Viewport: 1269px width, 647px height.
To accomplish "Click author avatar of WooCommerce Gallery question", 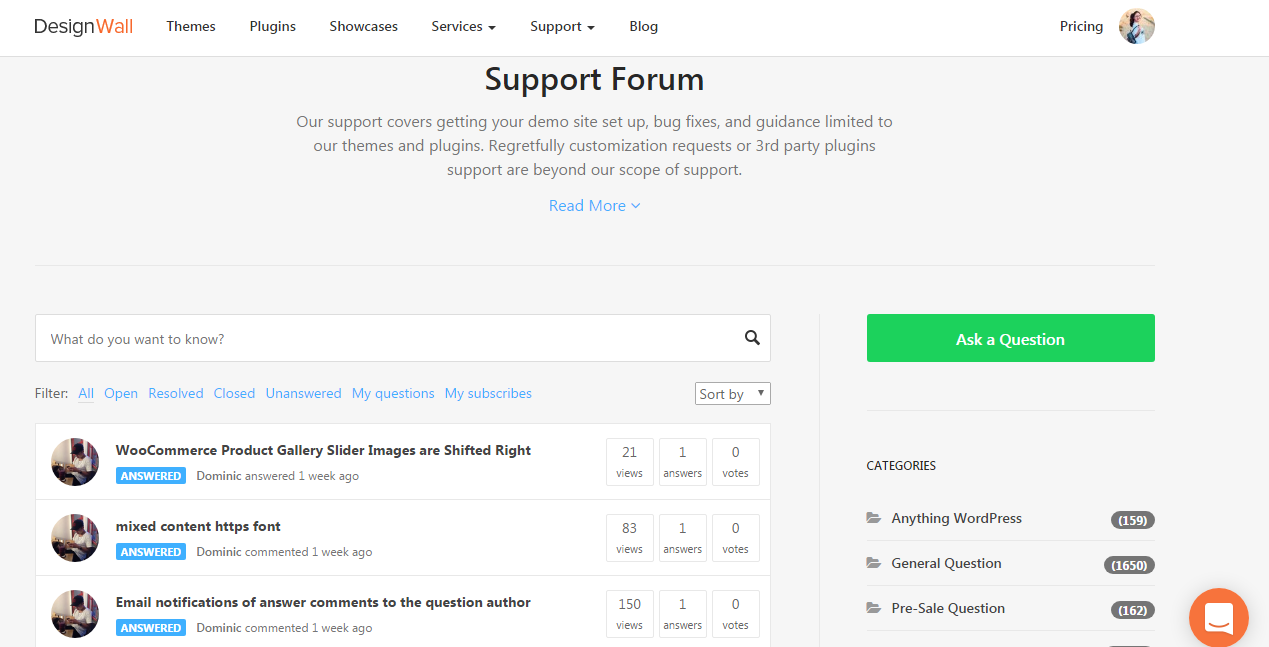I will point(75,462).
